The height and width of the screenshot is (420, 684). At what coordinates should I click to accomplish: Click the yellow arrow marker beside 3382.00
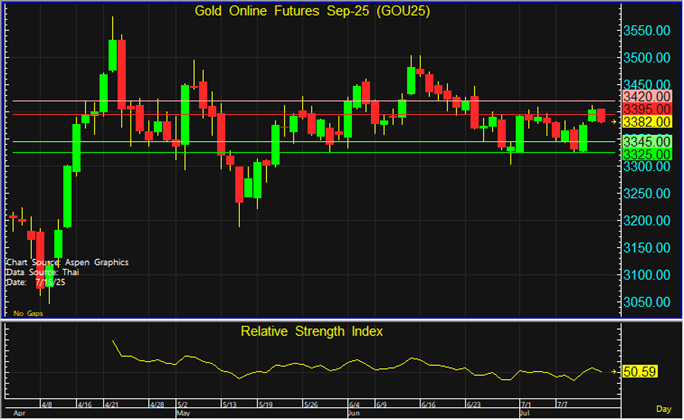click(613, 122)
